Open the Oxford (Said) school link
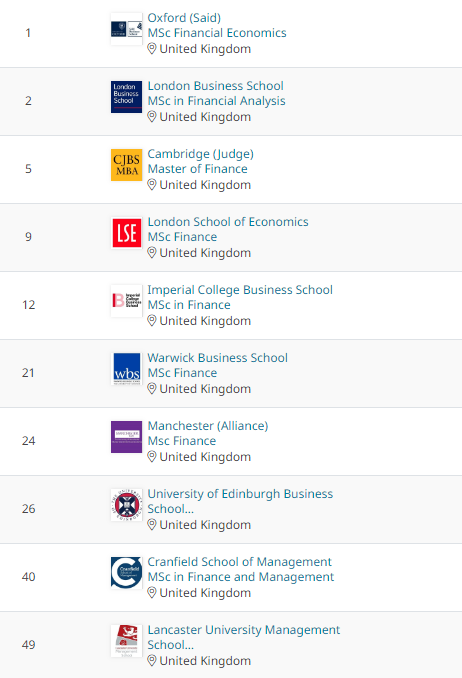Image resolution: width=462 pixels, height=678 pixels. (x=184, y=18)
